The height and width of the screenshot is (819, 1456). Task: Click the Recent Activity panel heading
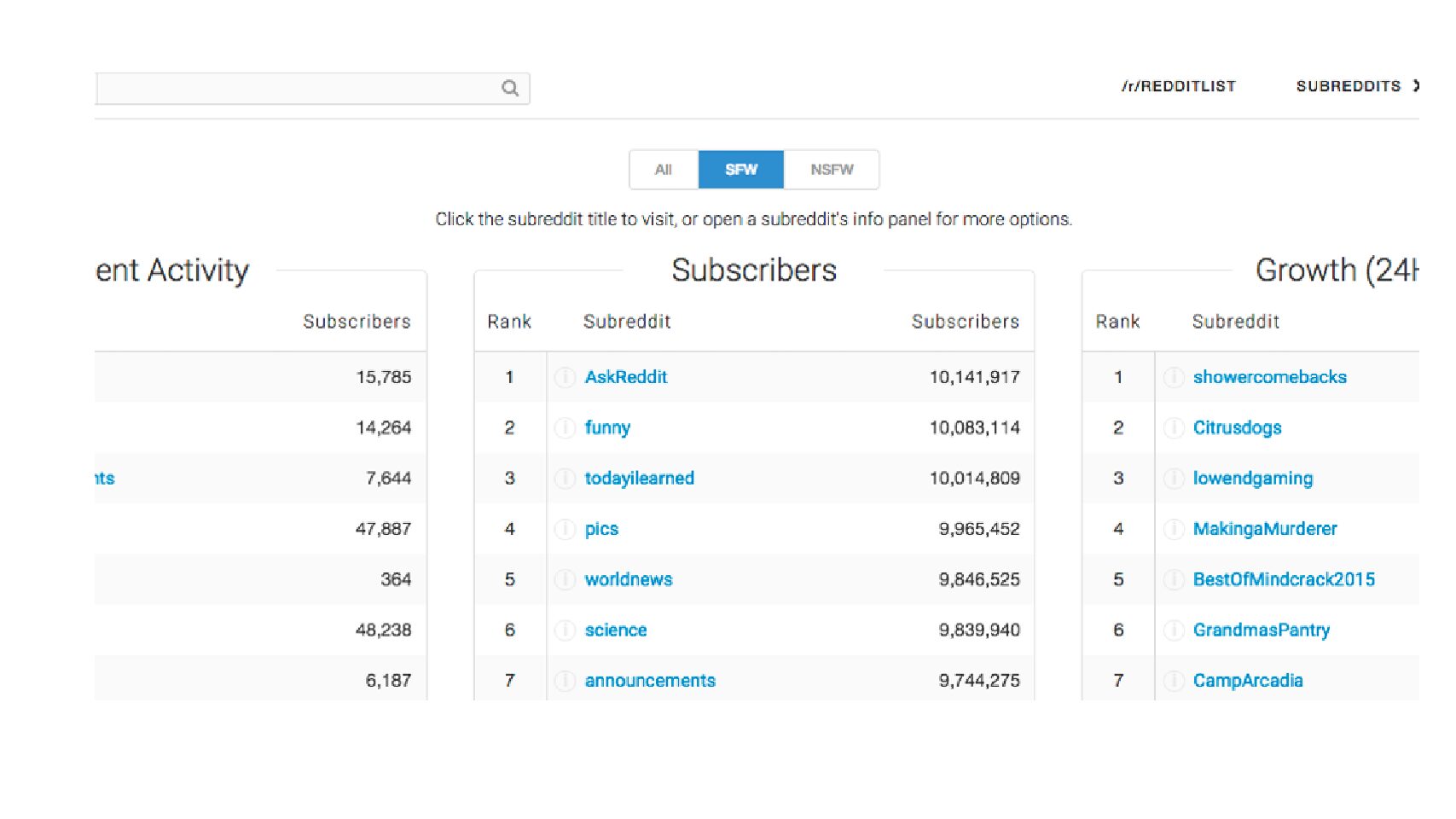pyautogui.click(x=172, y=270)
